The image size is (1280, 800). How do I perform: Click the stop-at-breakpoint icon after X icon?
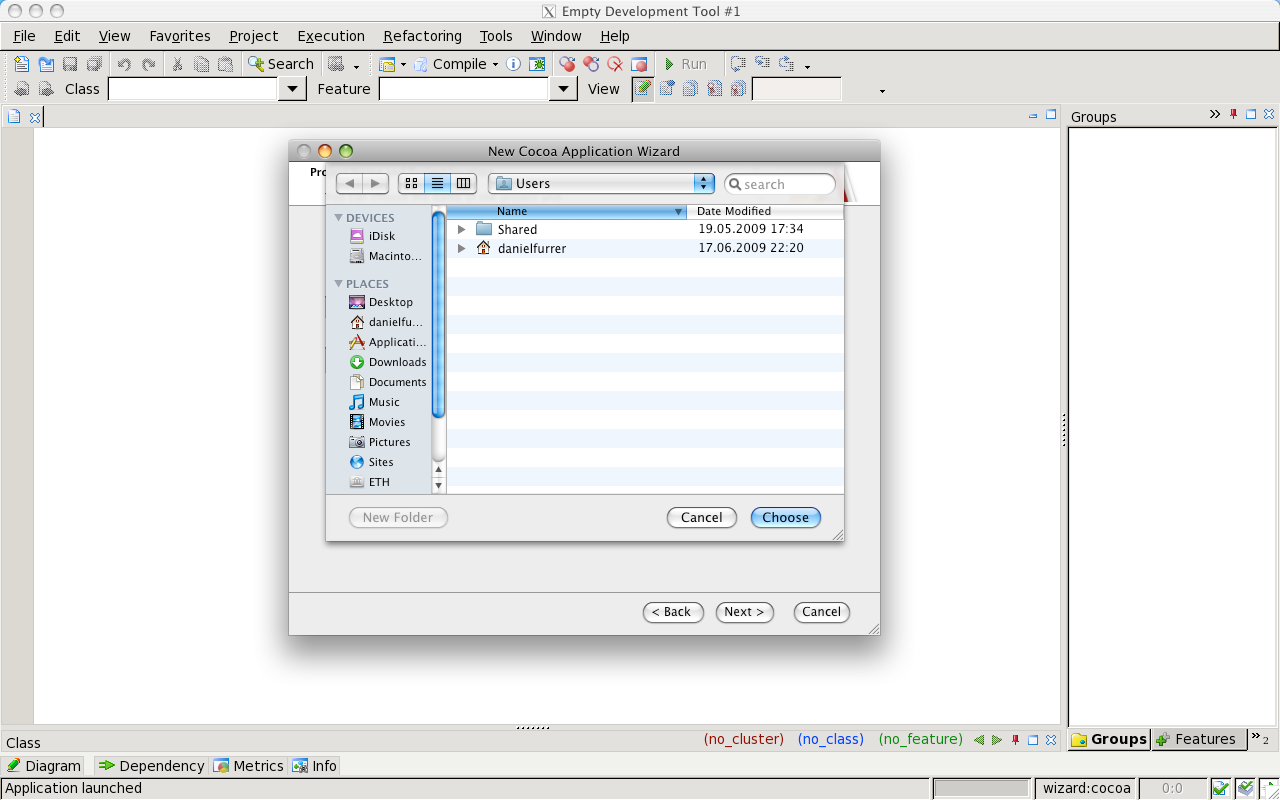(639, 64)
